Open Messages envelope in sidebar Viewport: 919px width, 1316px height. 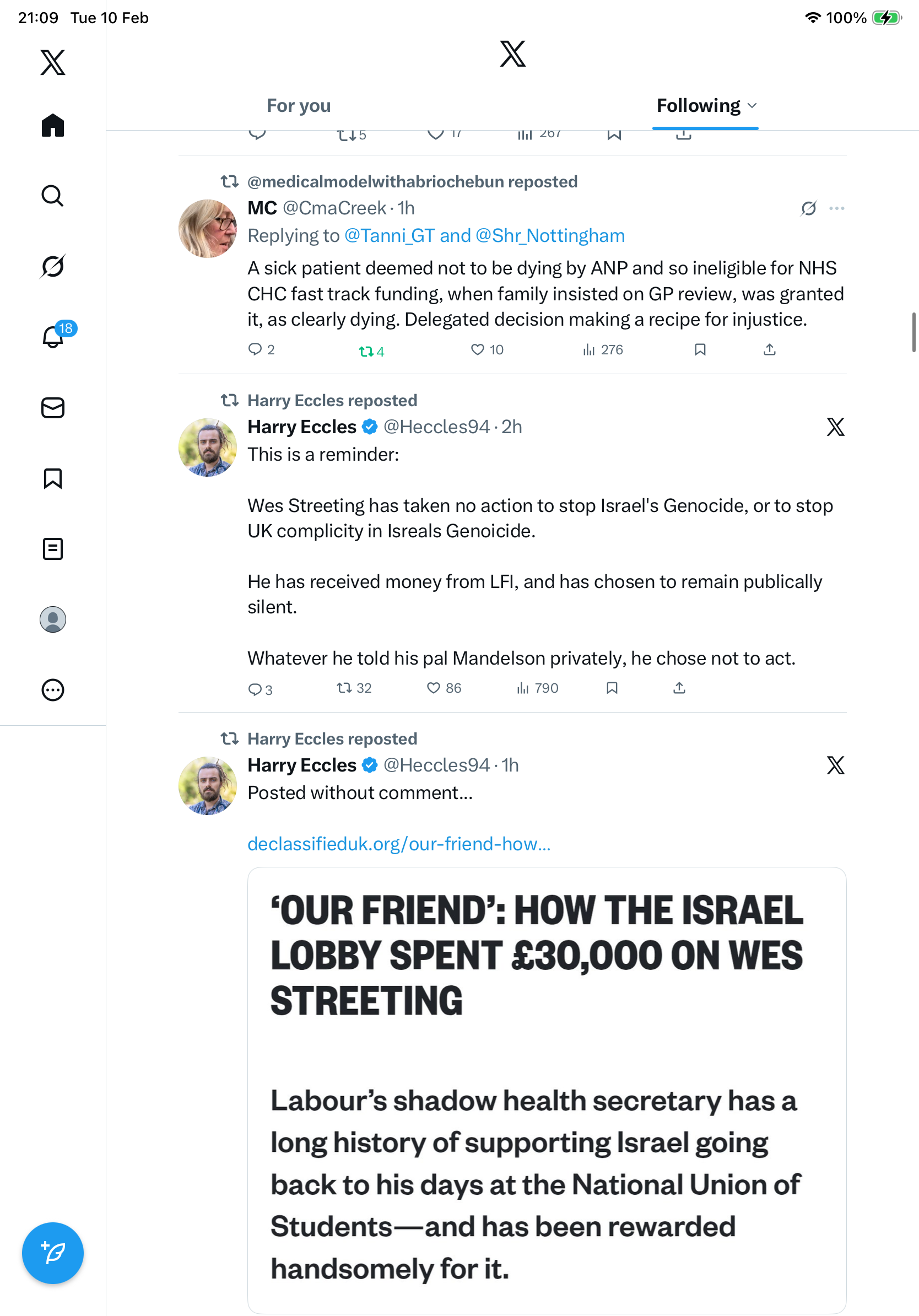pos(53,408)
